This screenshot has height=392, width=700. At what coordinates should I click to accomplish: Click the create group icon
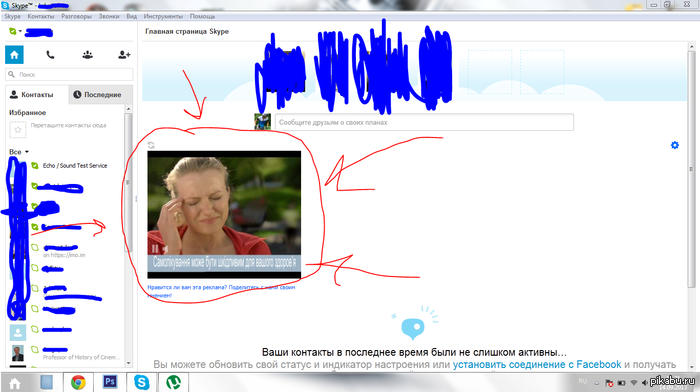point(88,55)
